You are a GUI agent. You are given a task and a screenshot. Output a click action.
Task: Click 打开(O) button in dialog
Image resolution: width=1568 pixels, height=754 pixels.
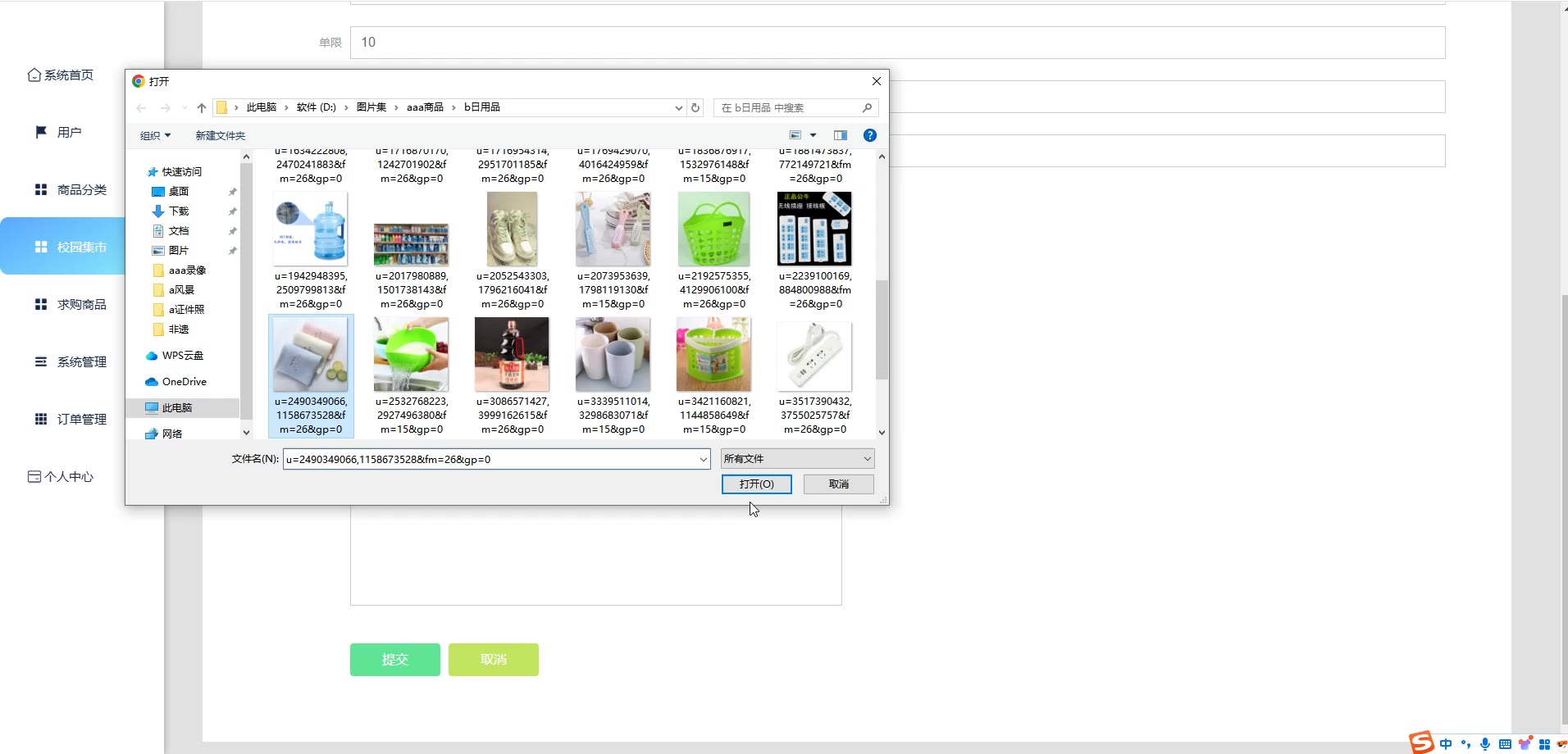[756, 484]
